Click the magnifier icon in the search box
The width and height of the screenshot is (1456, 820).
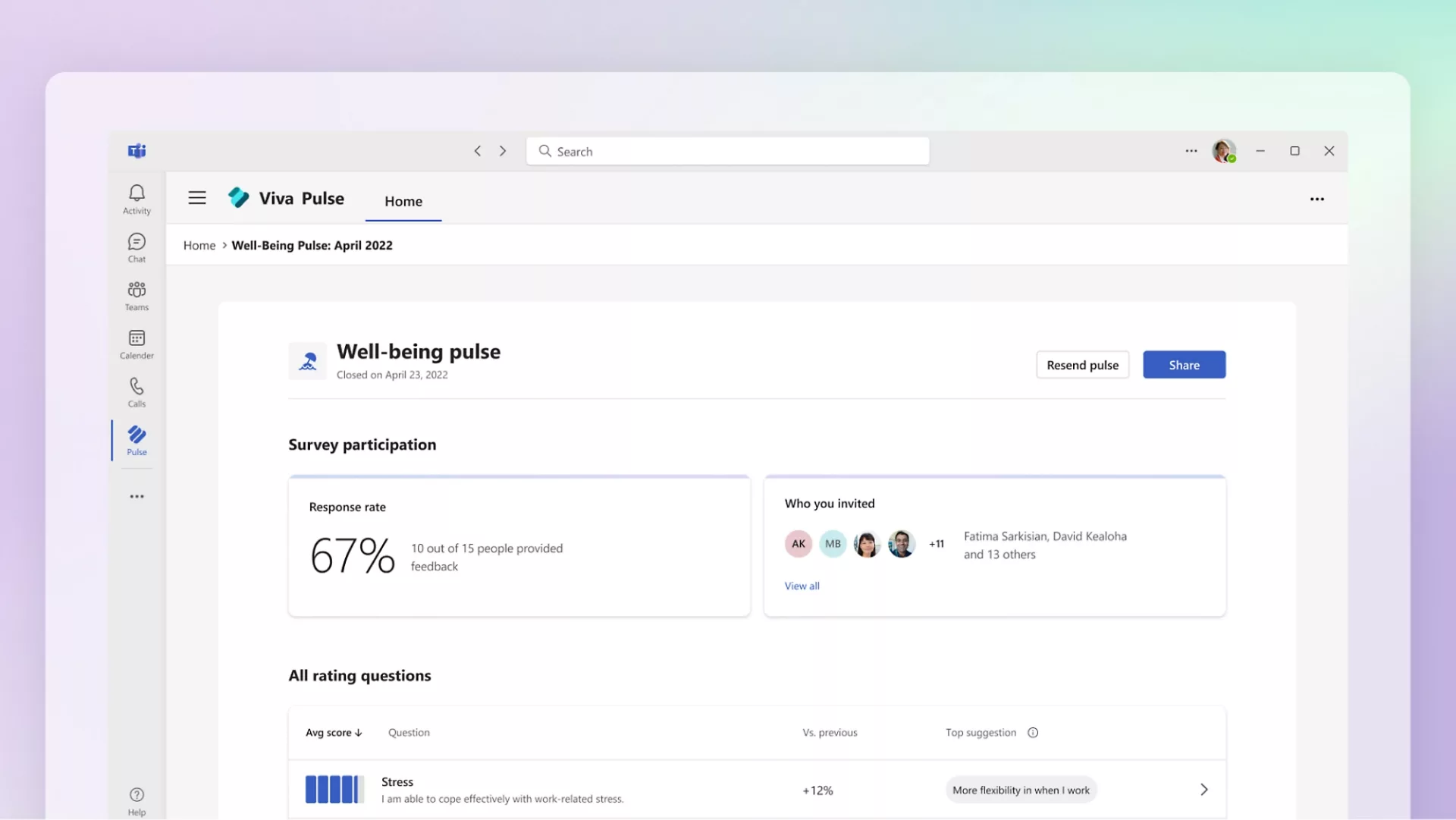click(x=544, y=151)
